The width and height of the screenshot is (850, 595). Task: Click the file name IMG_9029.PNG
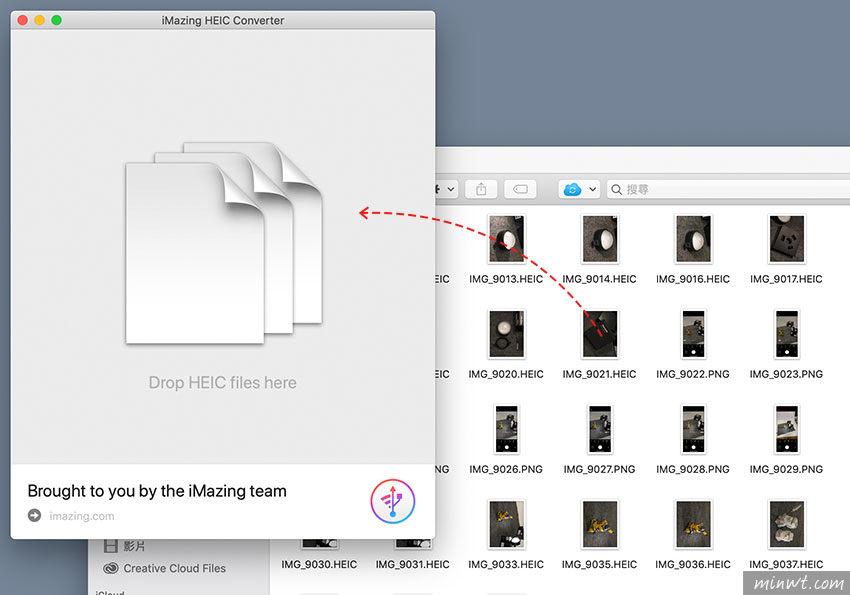[x=787, y=469]
